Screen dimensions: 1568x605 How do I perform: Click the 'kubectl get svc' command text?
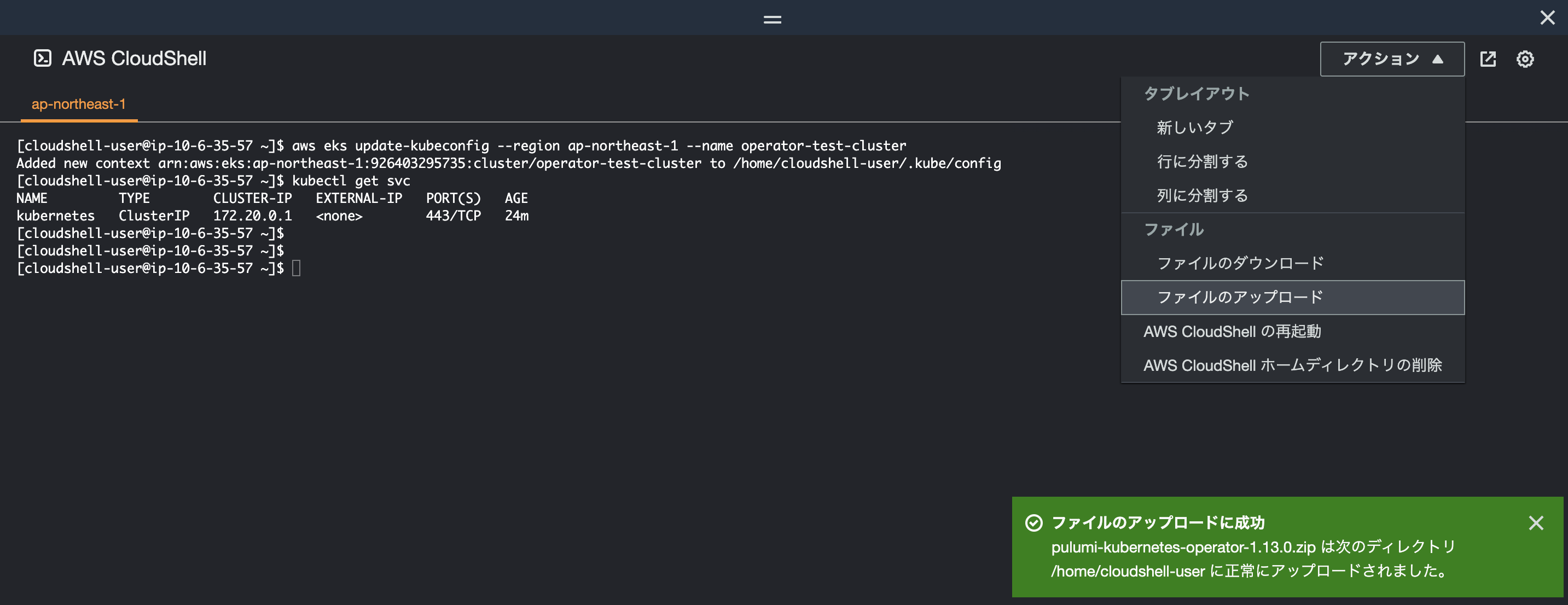pos(351,181)
